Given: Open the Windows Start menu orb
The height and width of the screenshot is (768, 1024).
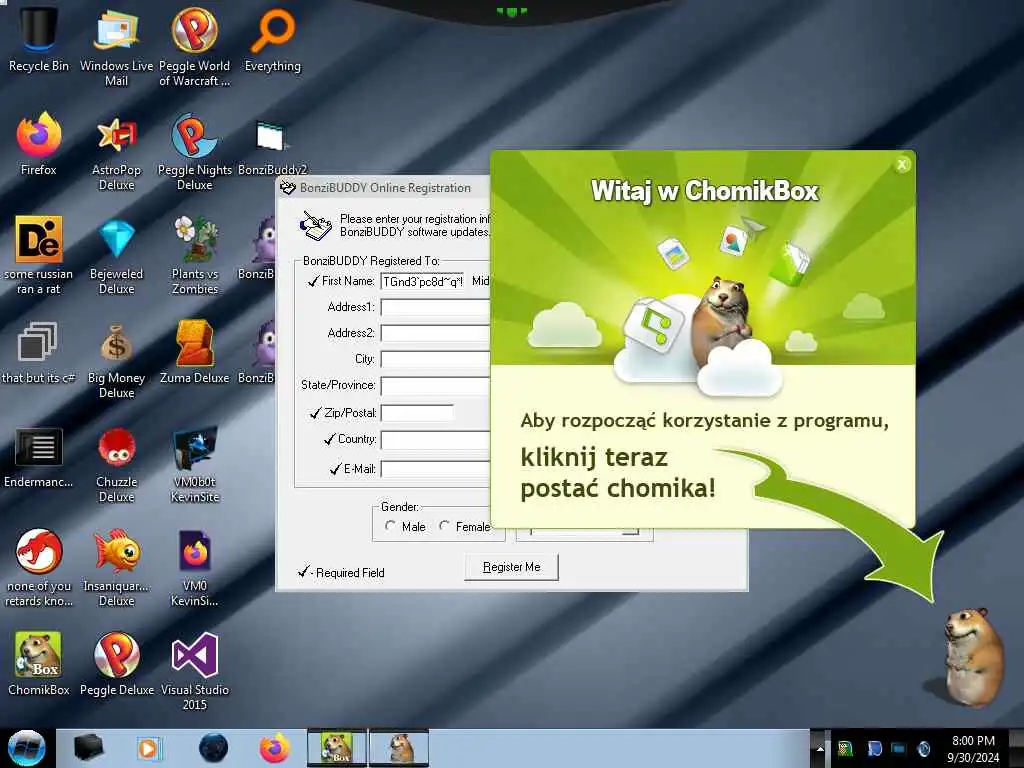Looking at the screenshot, I should [27, 748].
